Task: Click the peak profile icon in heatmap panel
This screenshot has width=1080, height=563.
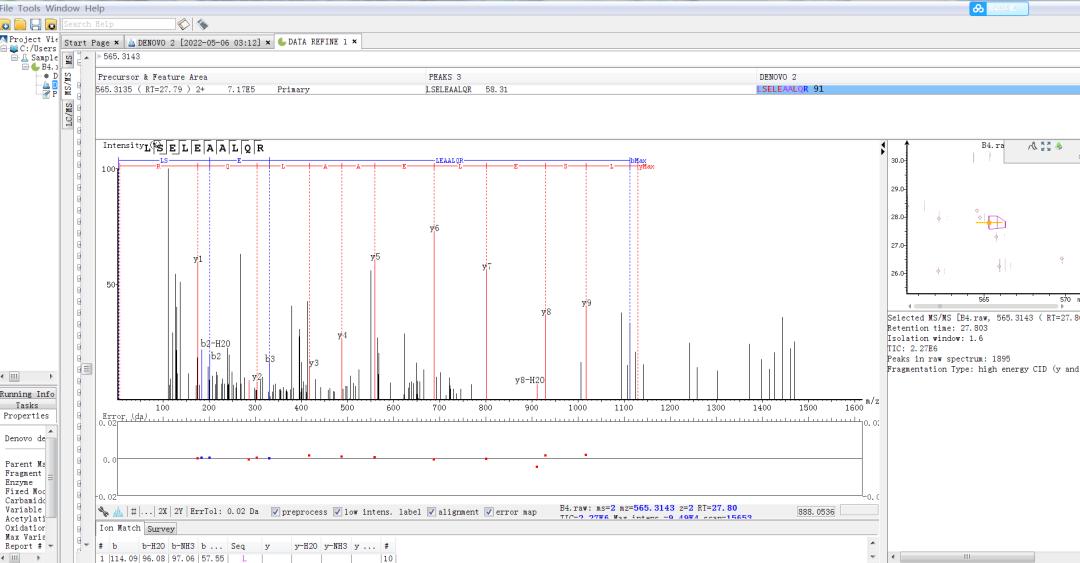Action: click(x=1034, y=146)
